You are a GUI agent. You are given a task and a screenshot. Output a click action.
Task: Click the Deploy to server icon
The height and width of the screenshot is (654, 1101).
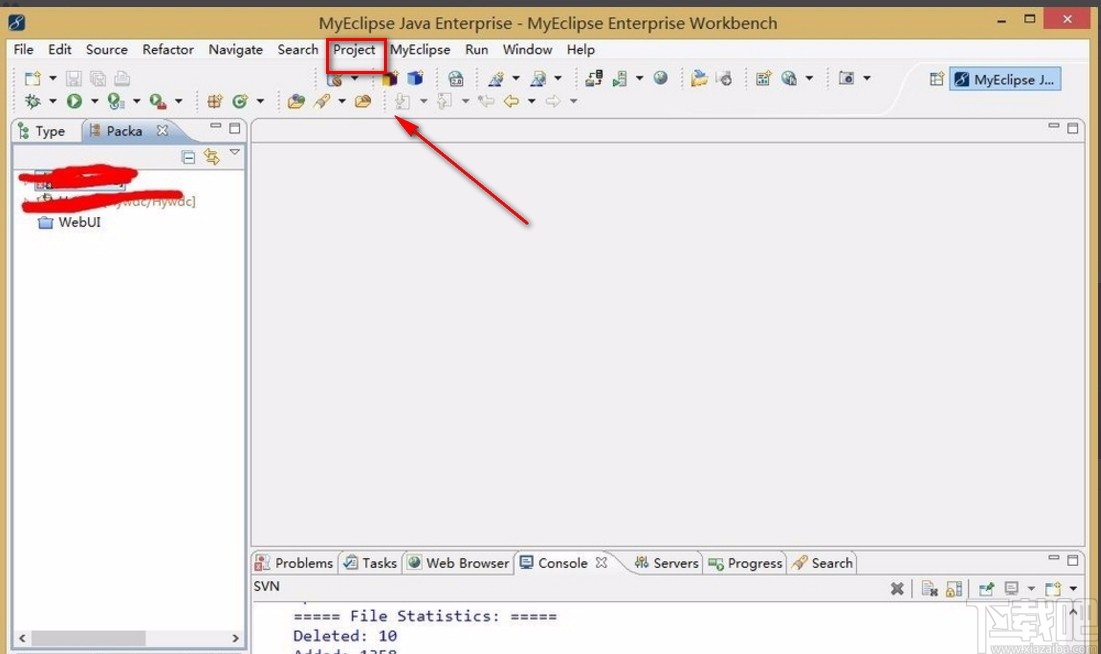coord(594,78)
